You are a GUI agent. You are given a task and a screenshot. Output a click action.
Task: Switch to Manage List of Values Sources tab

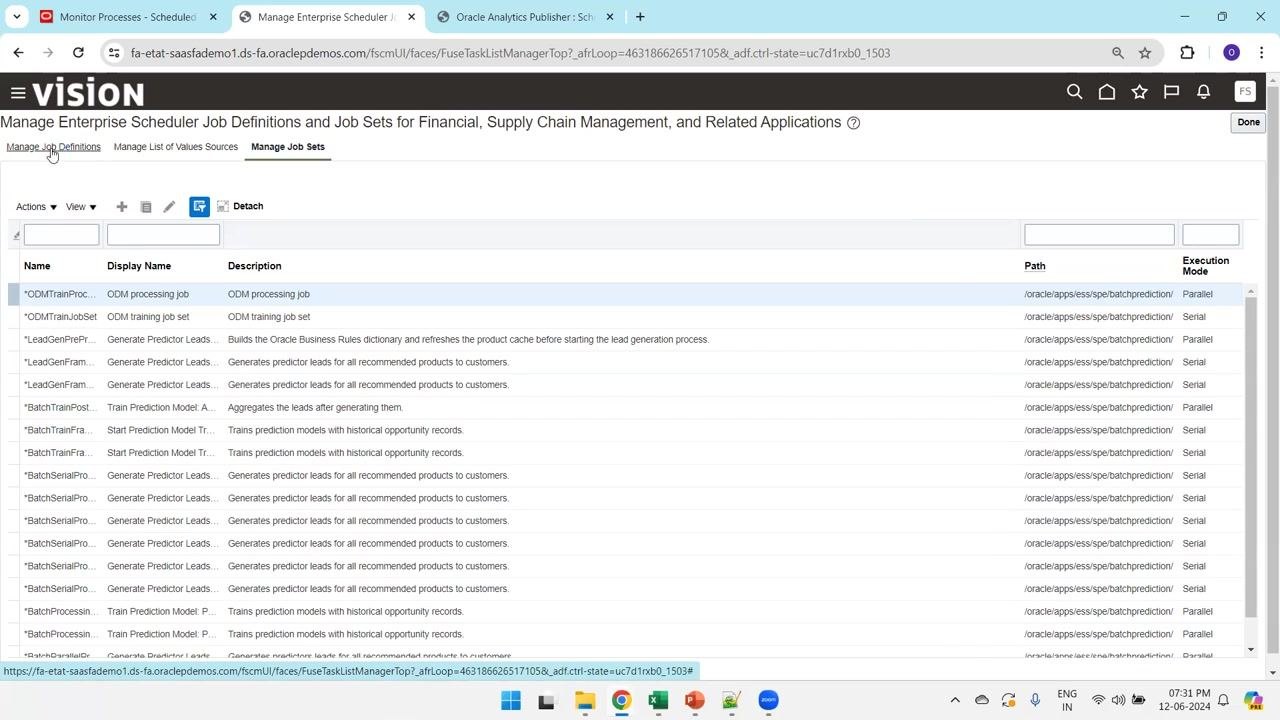coord(176,147)
